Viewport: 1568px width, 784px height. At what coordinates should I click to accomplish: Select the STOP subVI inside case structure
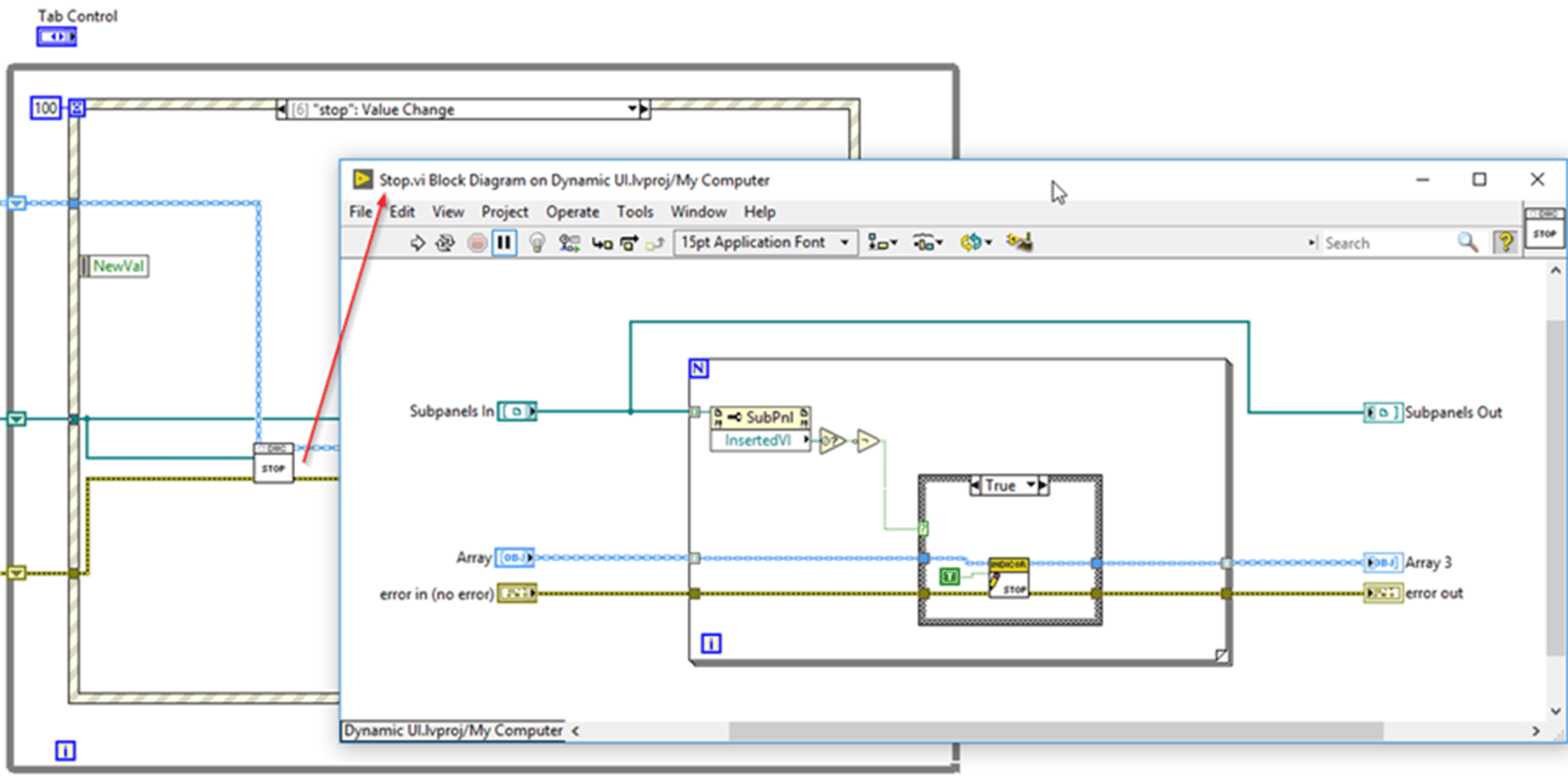coord(1008,578)
